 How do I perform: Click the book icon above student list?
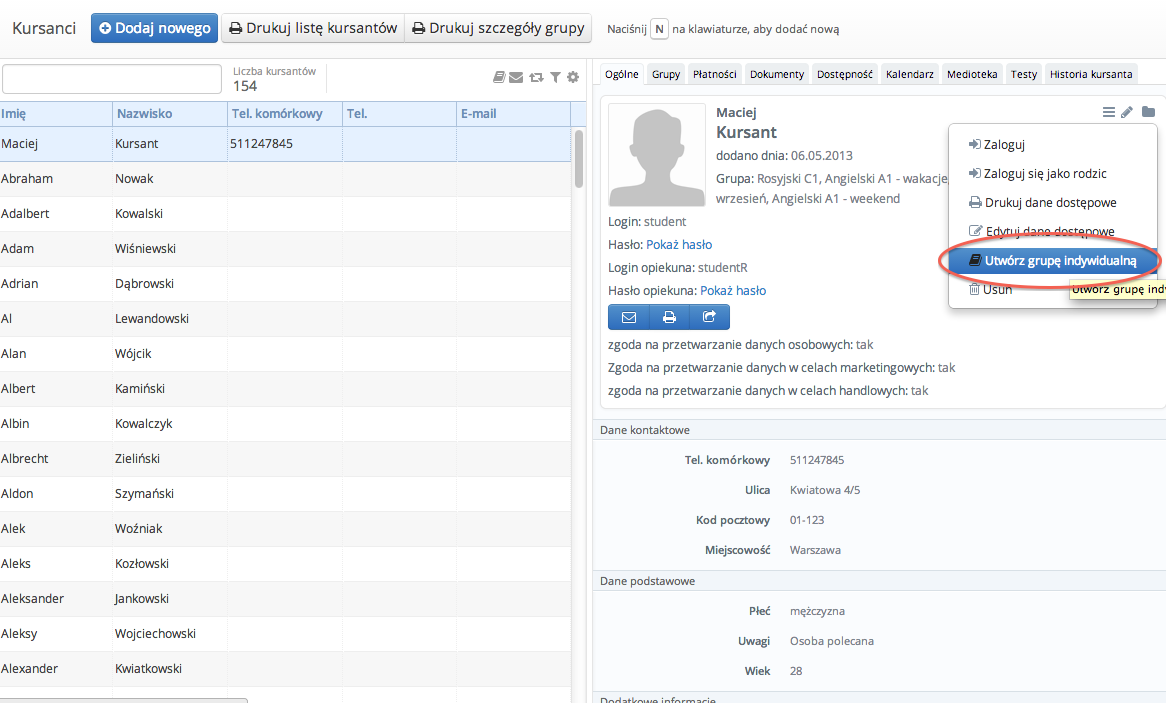[x=500, y=78]
